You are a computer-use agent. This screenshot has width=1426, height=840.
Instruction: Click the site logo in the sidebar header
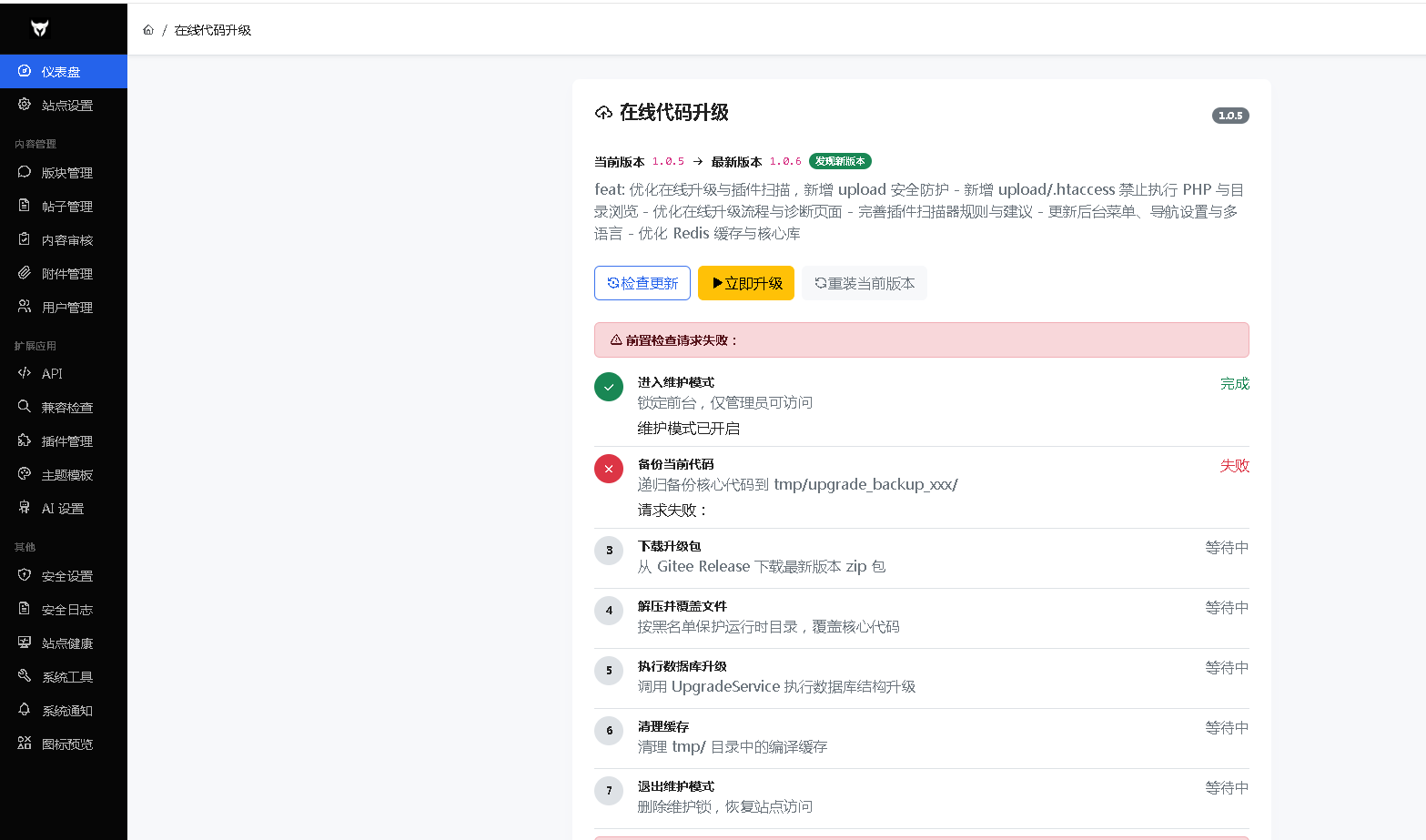pyautogui.click(x=39, y=29)
